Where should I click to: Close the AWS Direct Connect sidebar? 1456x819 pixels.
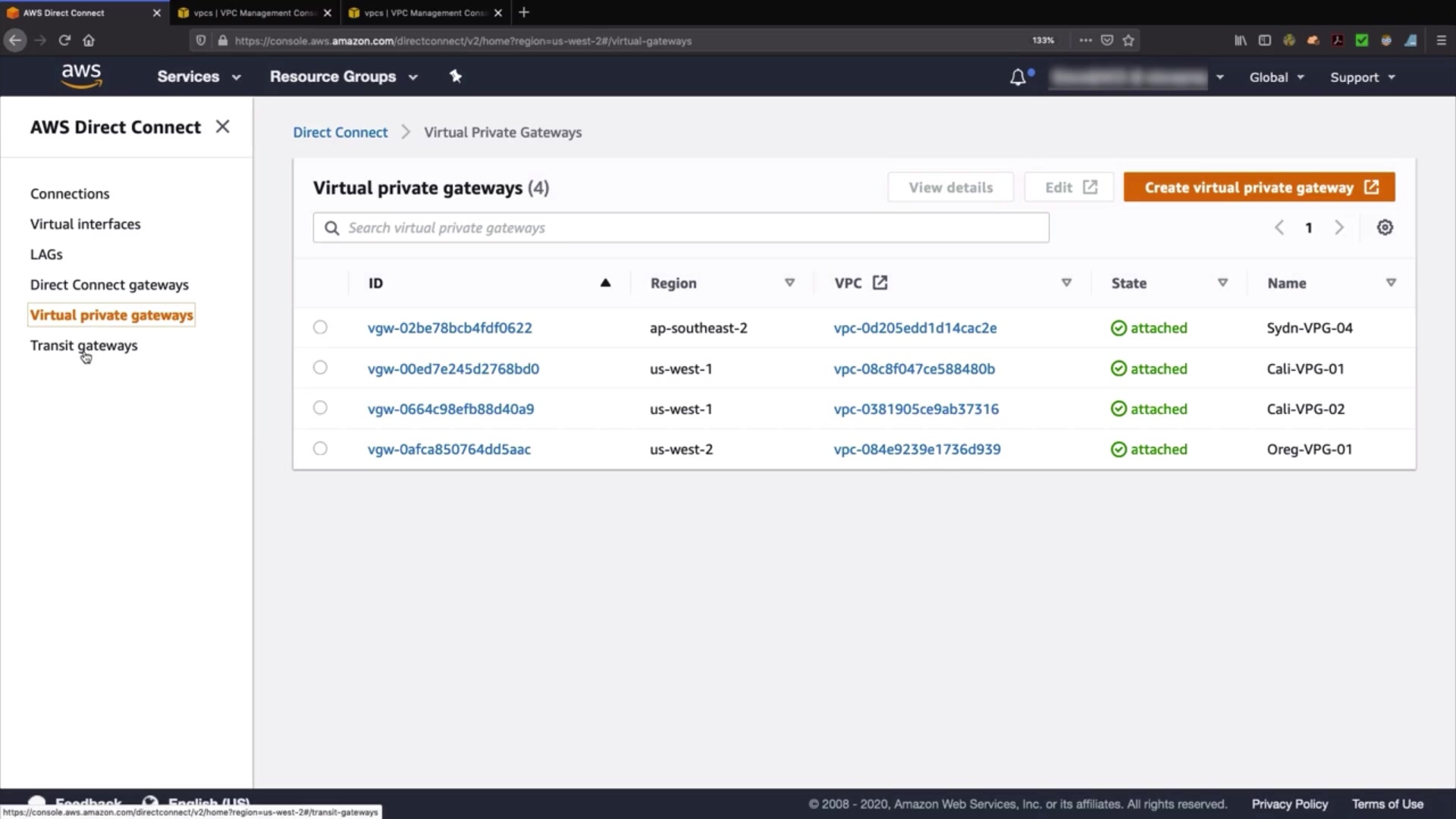coord(222,127)
